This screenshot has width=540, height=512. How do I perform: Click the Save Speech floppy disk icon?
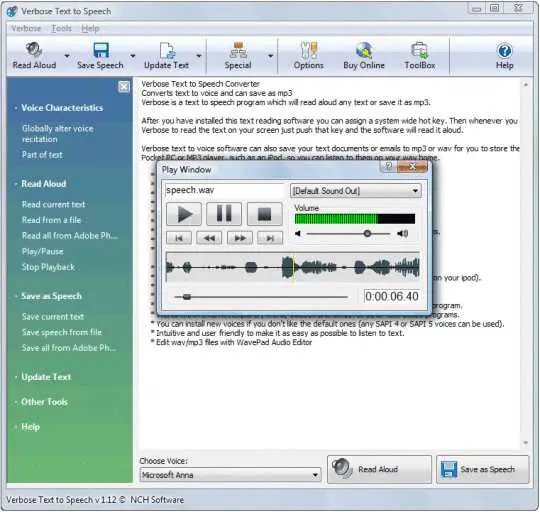(x=101, y=50)
